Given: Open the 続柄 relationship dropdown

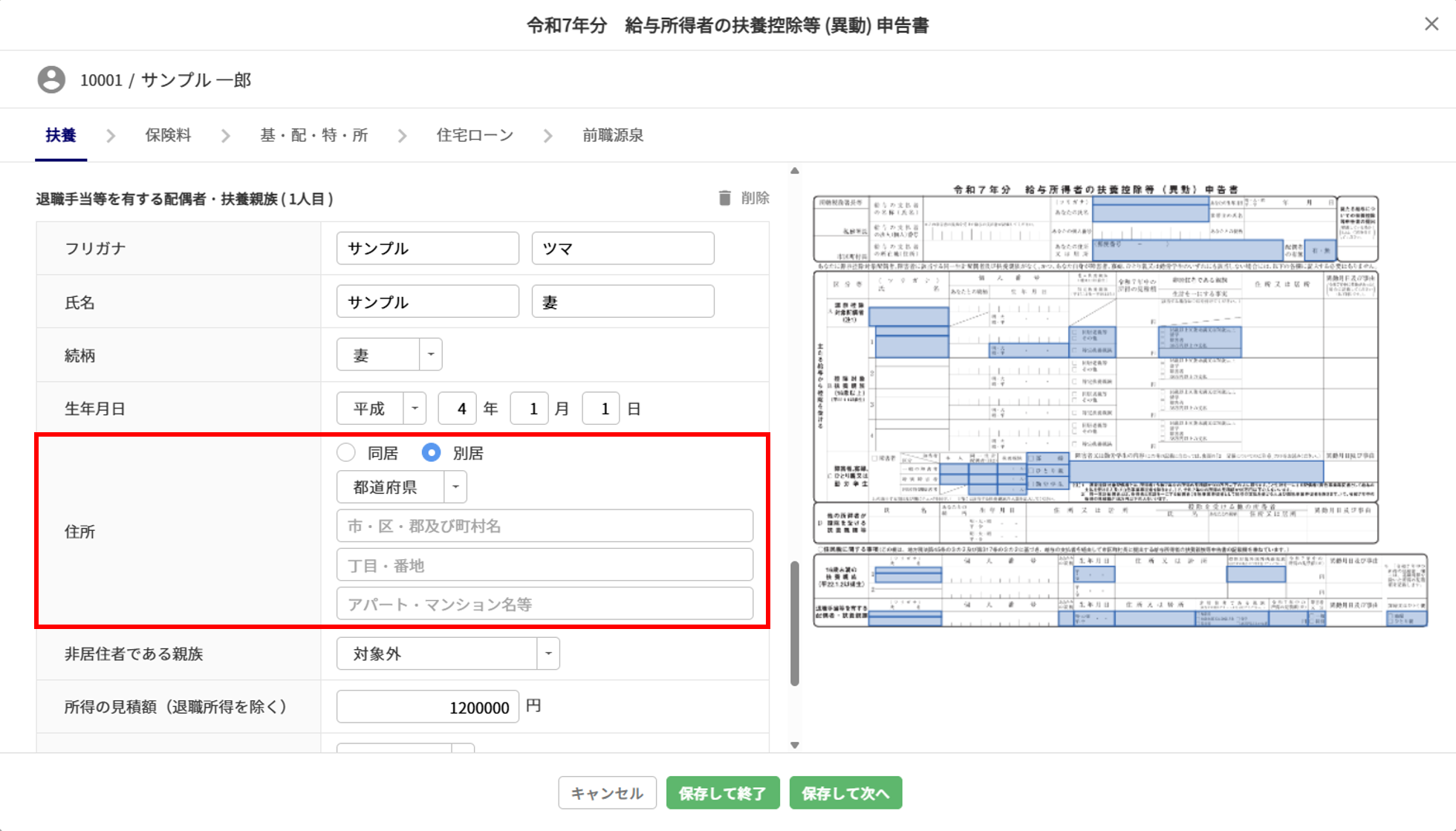Looking at the screenshot, I should point(430,355).
